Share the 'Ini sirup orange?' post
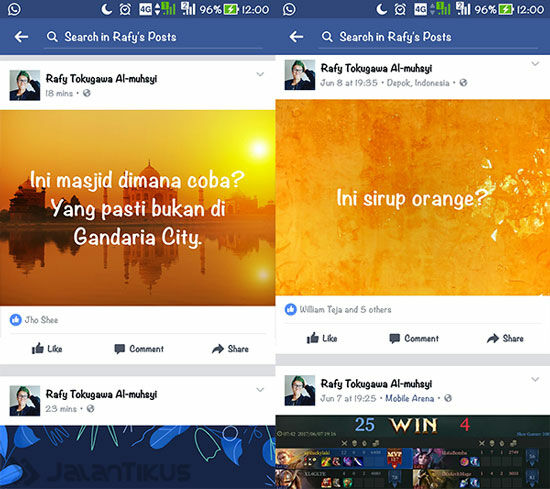This screenshot has width=550, height=489. 505,338
